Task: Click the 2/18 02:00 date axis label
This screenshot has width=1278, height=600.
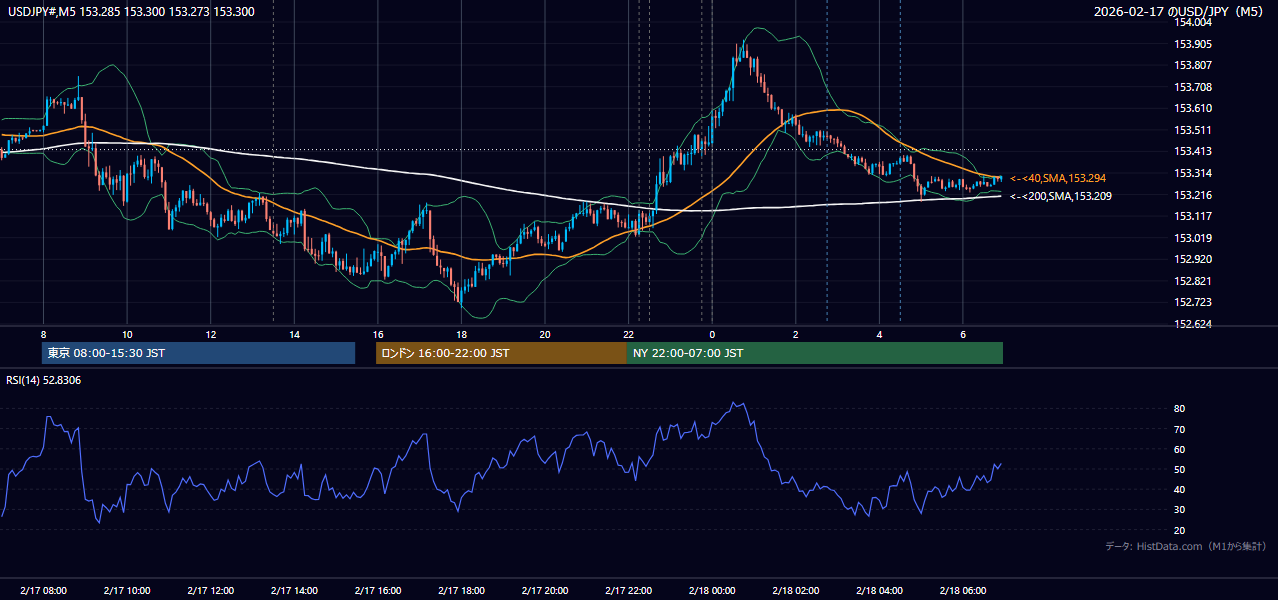Action: 795,591
